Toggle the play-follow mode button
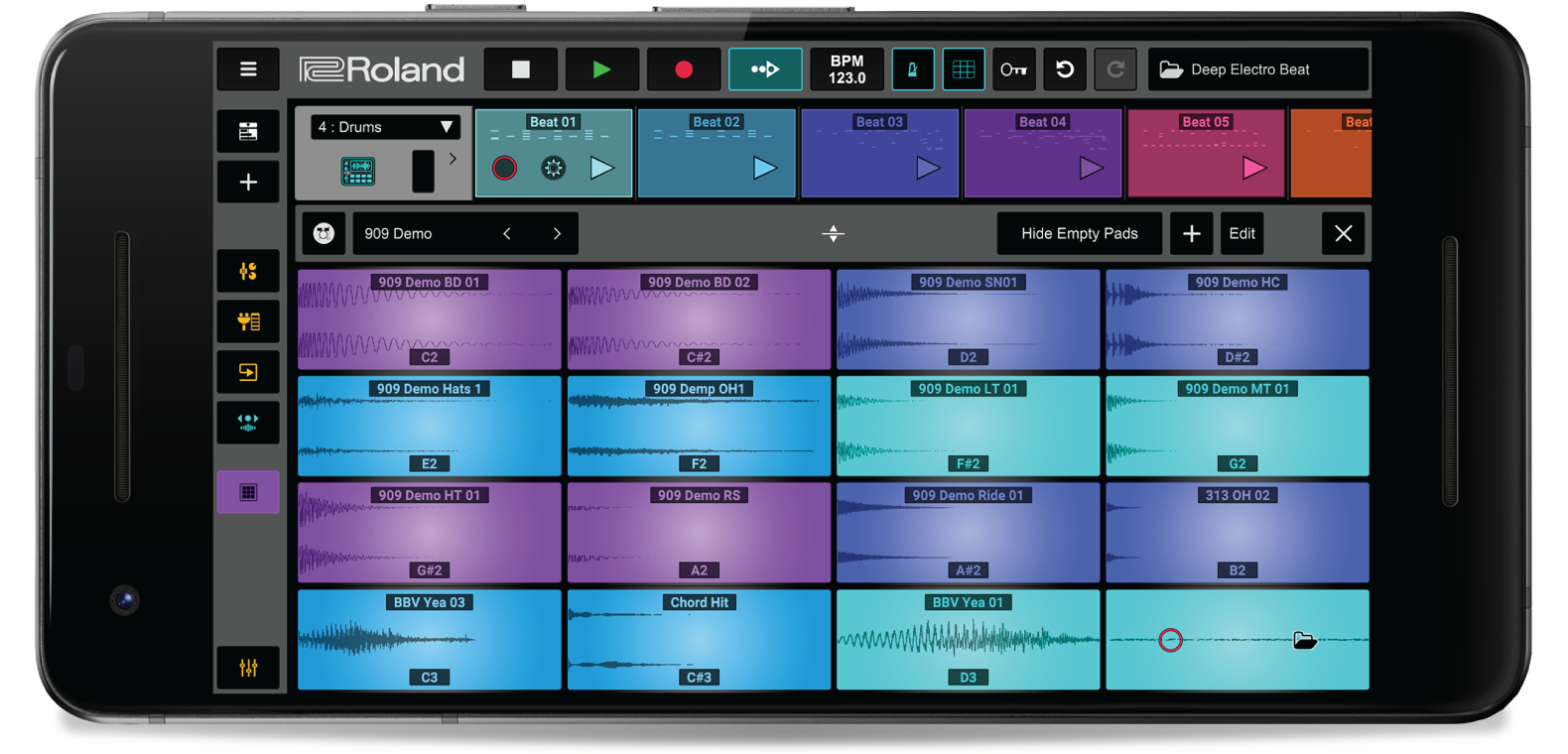Image resolution: width=1568 pixels, height=754 pixels. pyautogui.click(x=765, y=69)
